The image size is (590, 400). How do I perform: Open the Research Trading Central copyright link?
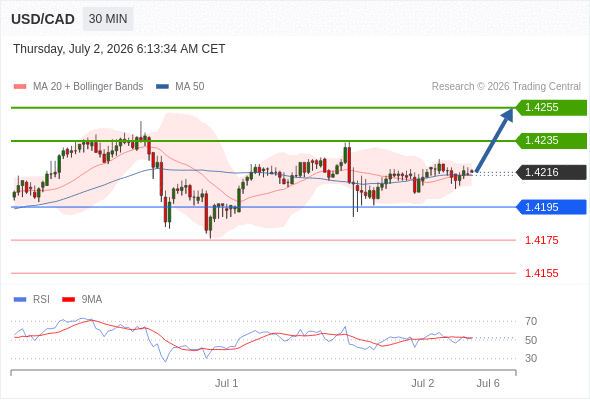pos(506,87)
